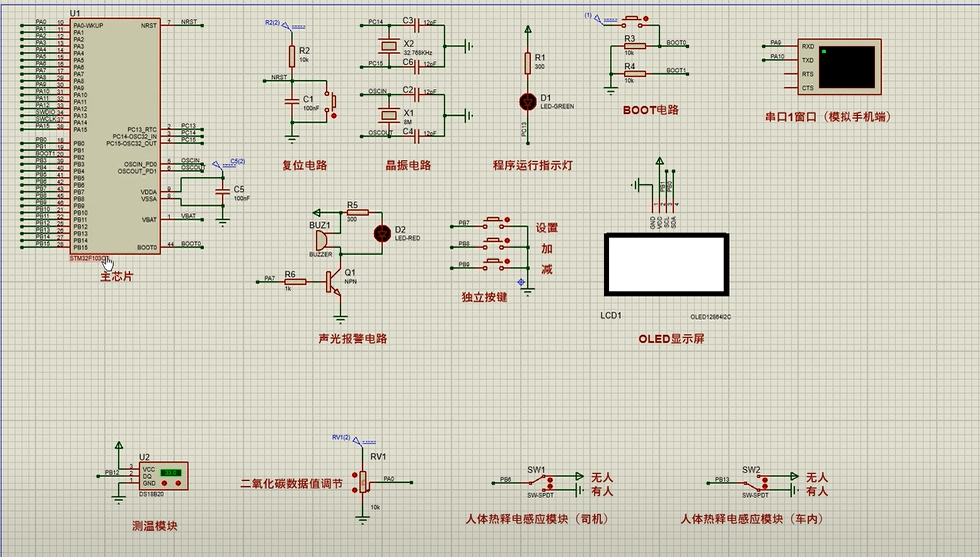Click the 人体热释电感应模块（司机）label
980x557 pixels.
(x=537, y=519)
